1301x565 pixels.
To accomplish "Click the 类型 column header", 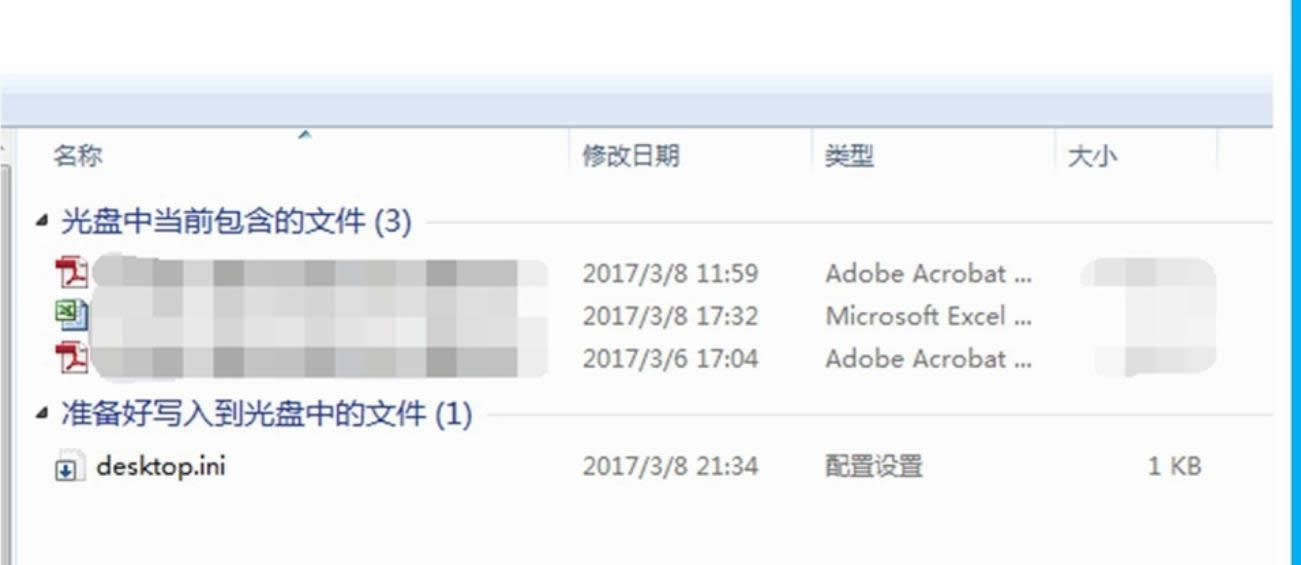I will click(849, 156).
